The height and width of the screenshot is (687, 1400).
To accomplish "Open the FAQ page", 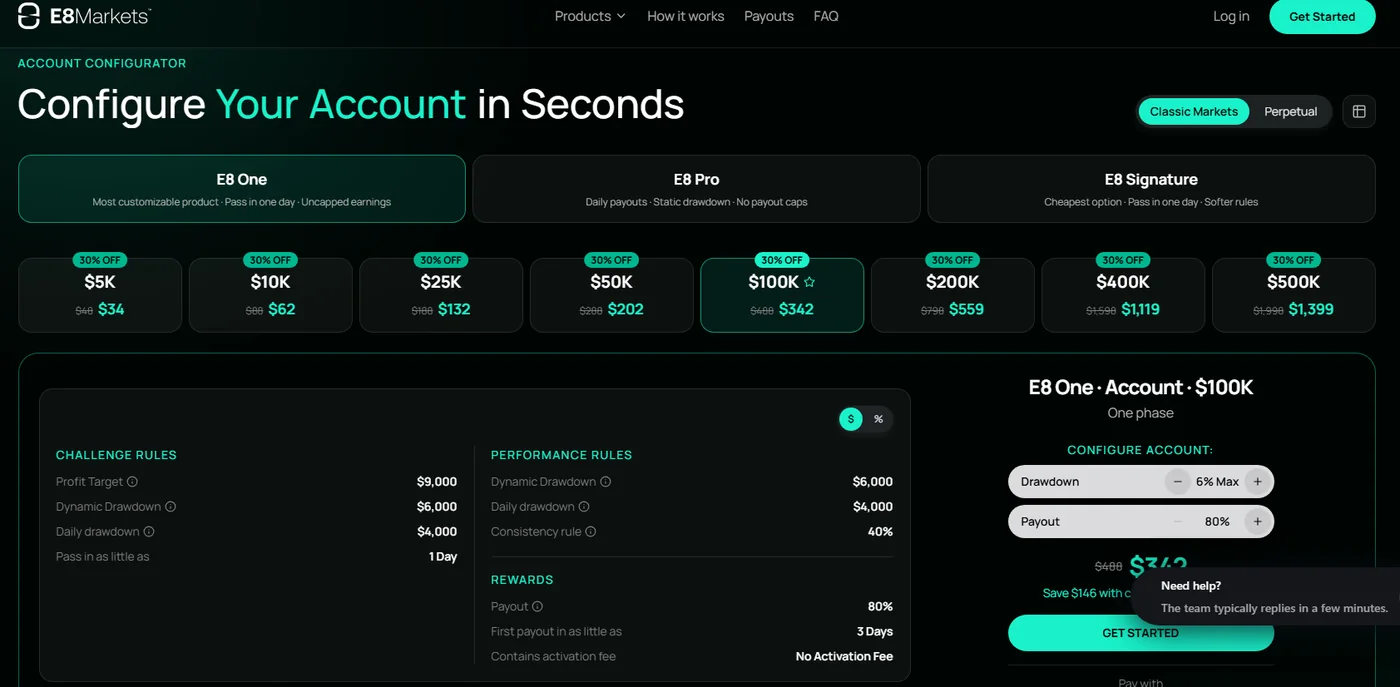I will pyautogui.click(x=826, y=16).
